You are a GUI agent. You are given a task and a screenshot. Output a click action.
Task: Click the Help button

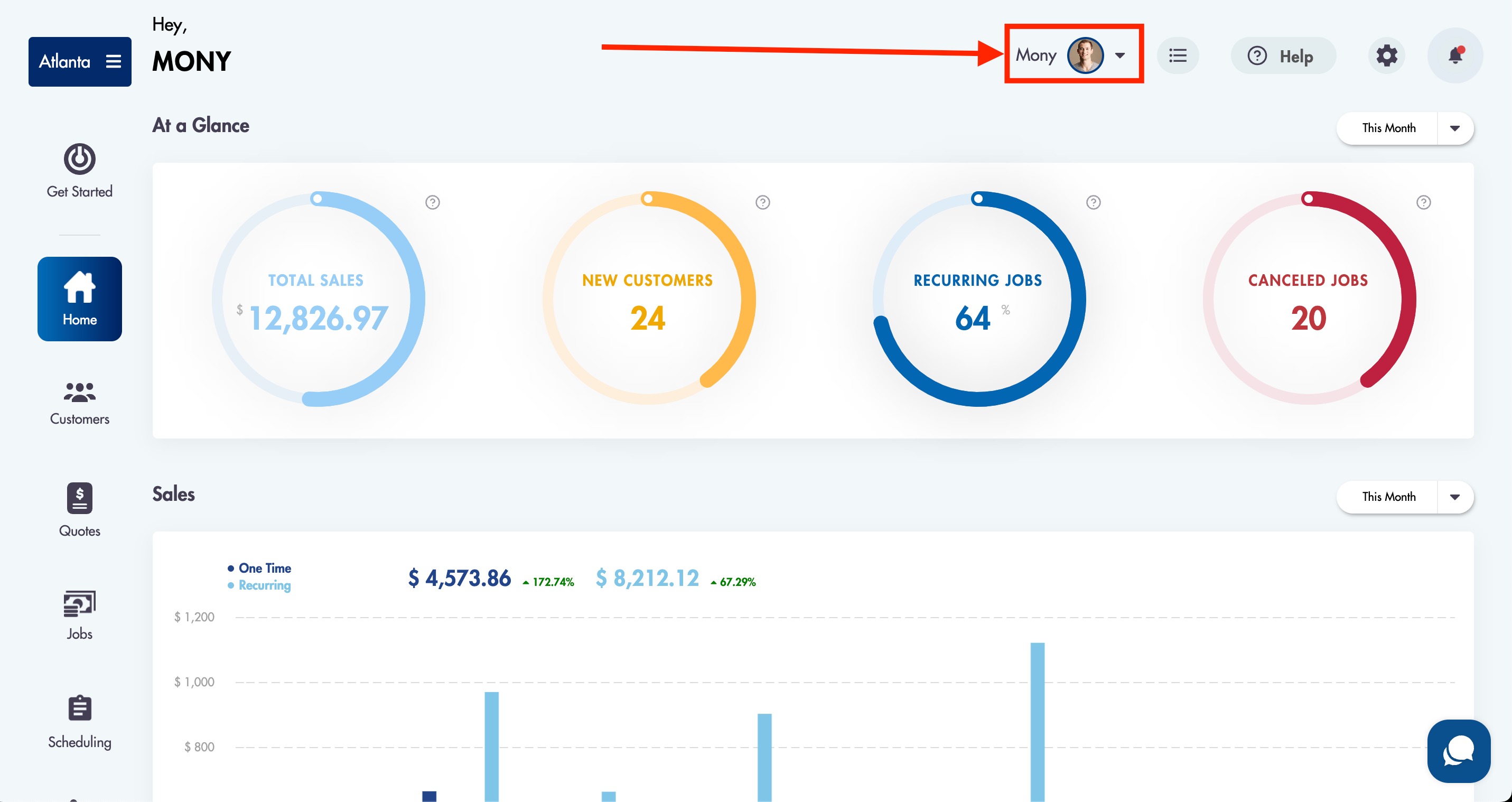tap(1283, 56)
